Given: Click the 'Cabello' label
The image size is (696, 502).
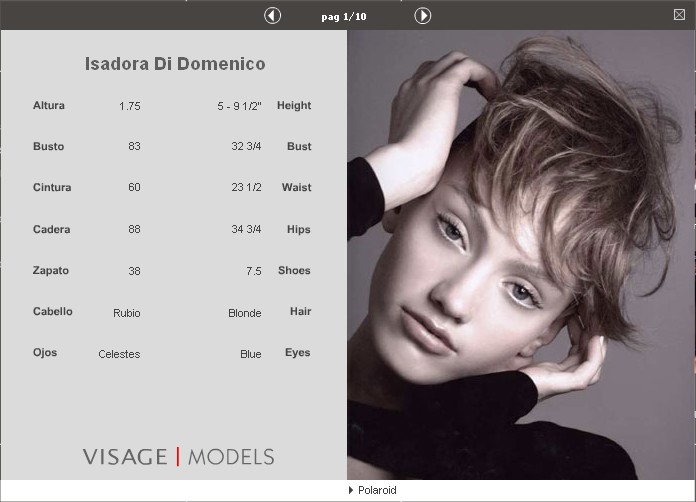Looking at the screenshot, I should tap(52, 311).
